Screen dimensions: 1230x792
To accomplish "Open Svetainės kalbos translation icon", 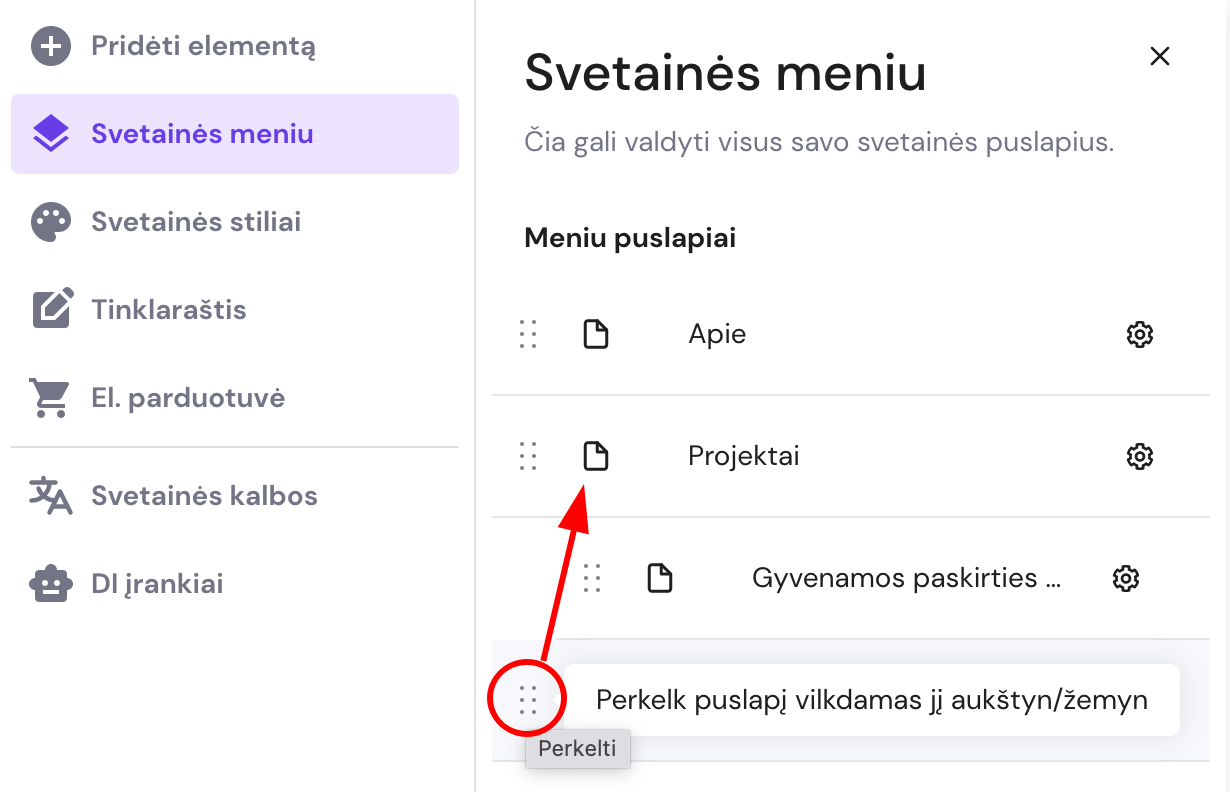I will click(x=52, y=495).
